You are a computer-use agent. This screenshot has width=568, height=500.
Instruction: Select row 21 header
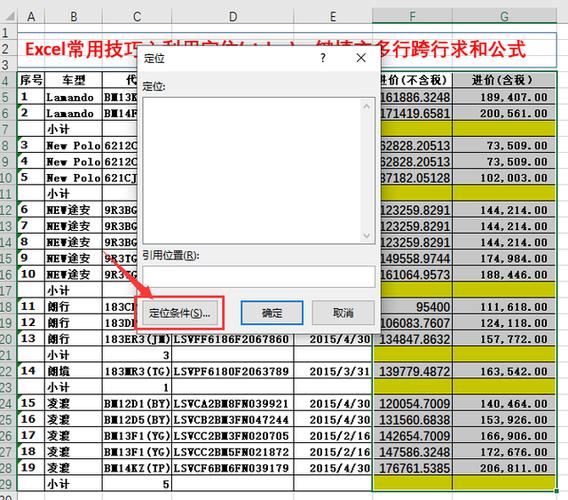point(8,355)
